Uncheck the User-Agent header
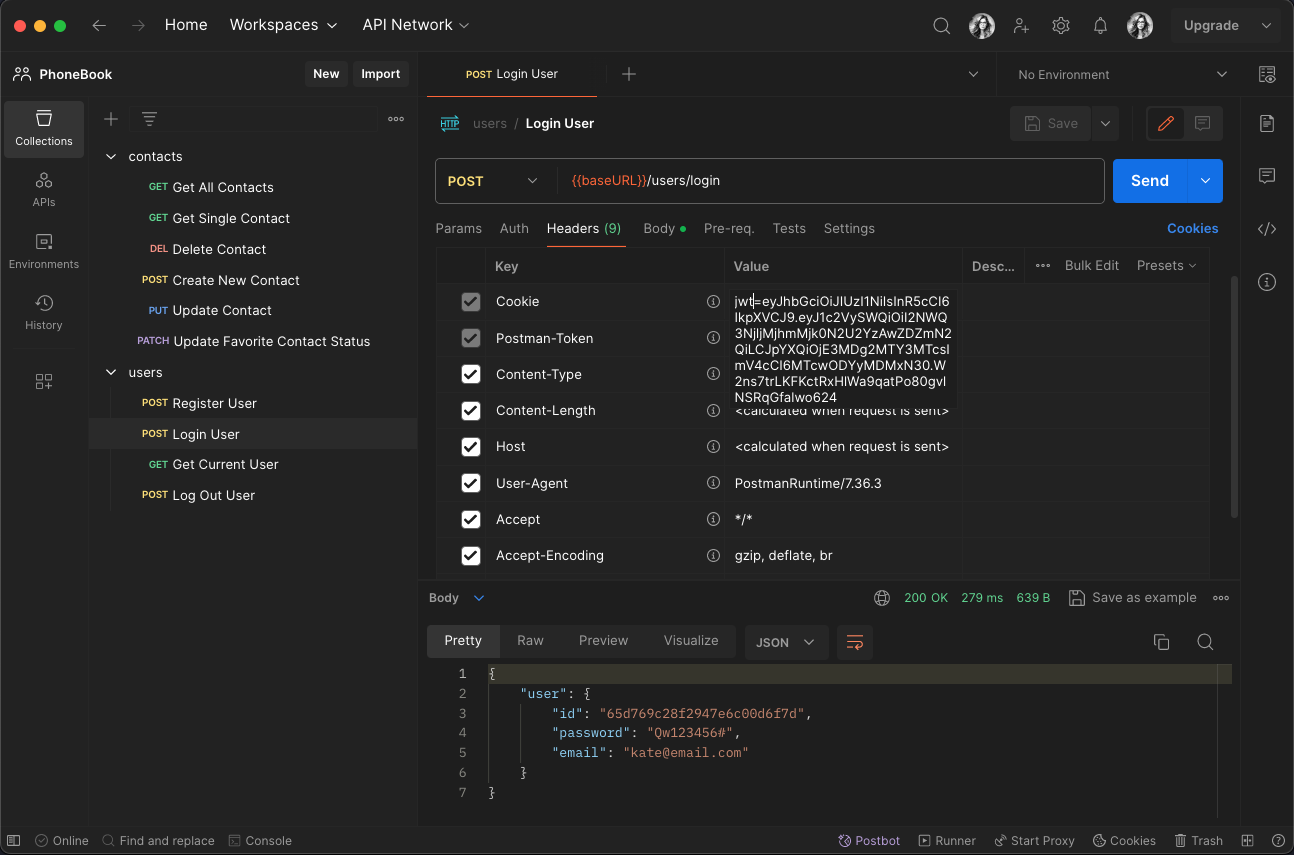1294x855 pixels. [471, 483]
